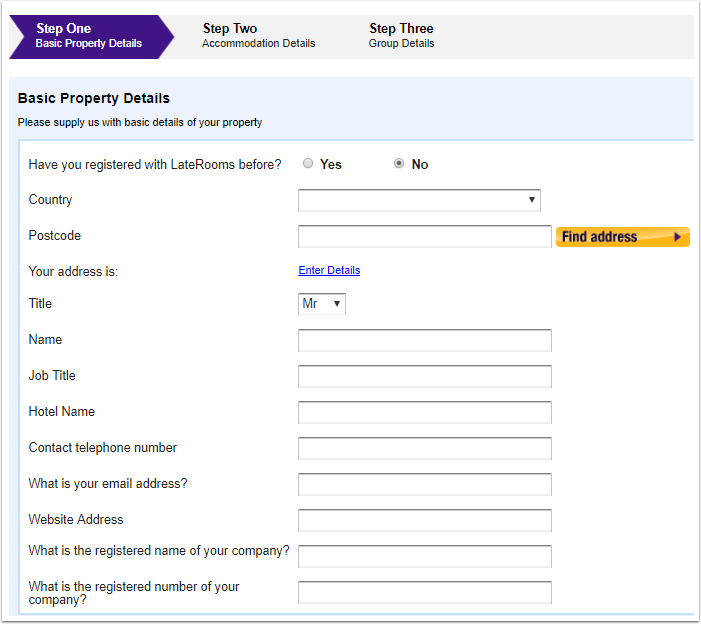Focus the Website Address input field
This screenshot has height=624, width=701.
tap(425, 520)
